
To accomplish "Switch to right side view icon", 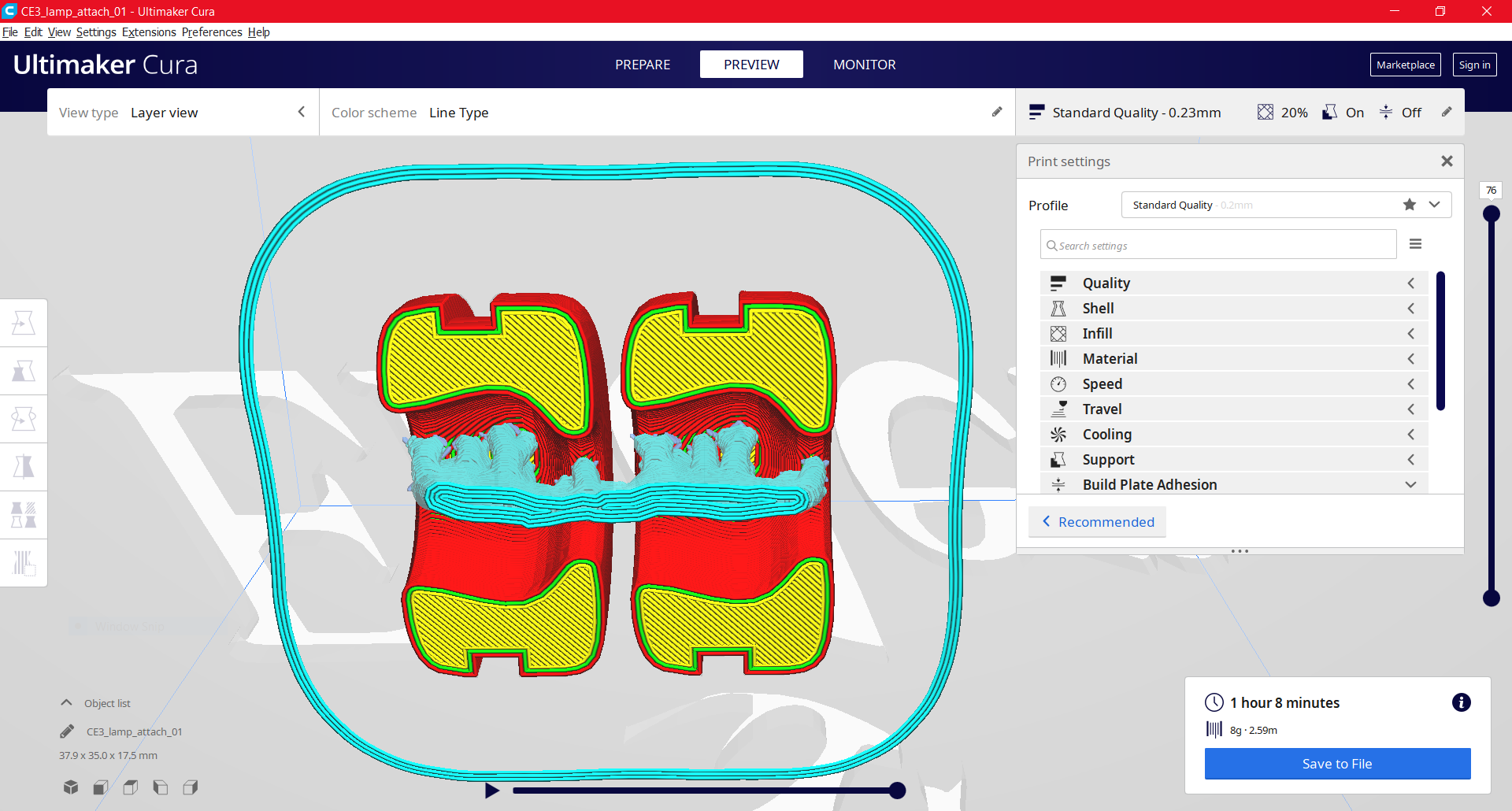I will coord(191,787).
